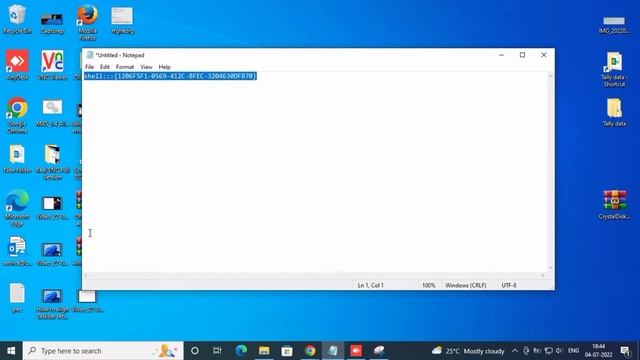640x360 pixels.
Task: Select the Tally data folder icon
Action: (x=614, y=112)
